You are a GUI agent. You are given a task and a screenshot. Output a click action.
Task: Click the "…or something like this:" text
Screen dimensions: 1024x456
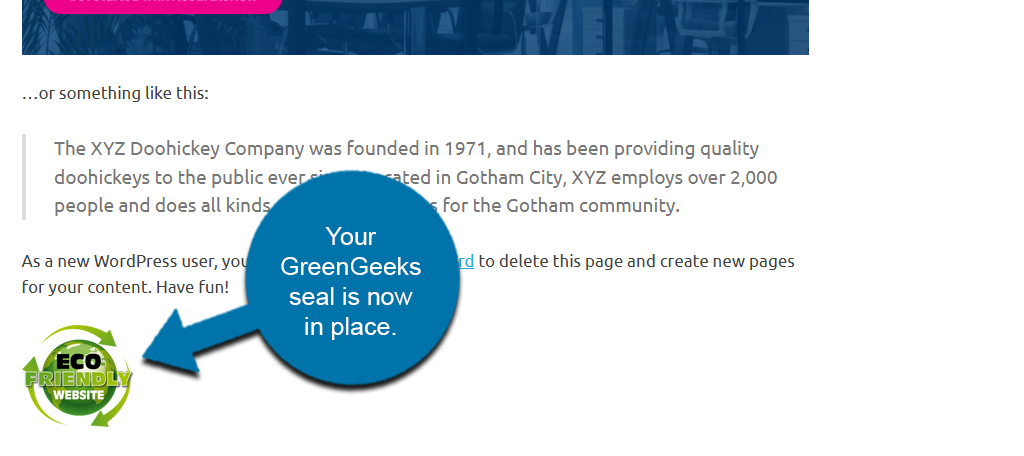115,94
